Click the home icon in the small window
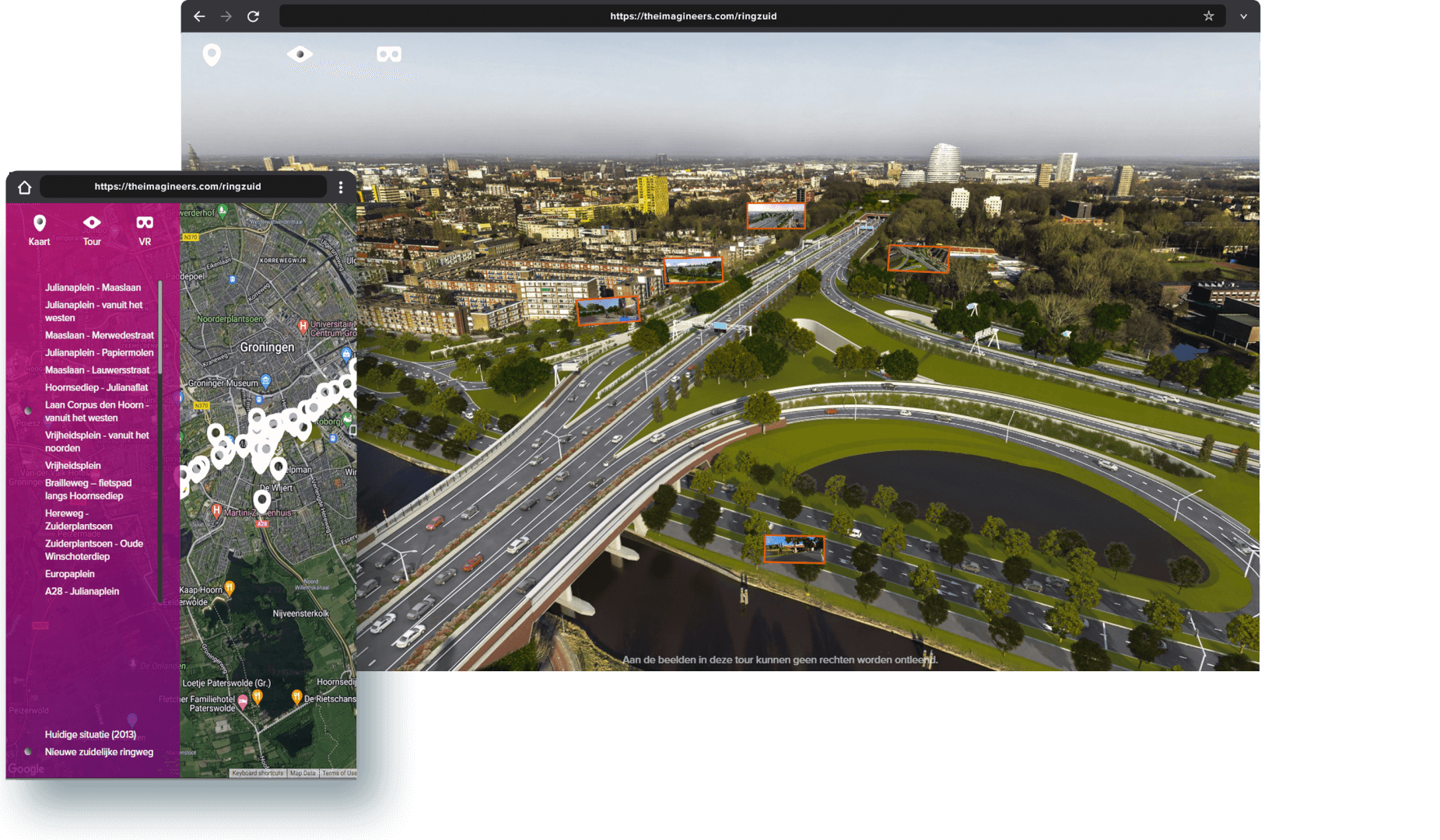The image size is (1440, 840). click(x=25, y=187)
